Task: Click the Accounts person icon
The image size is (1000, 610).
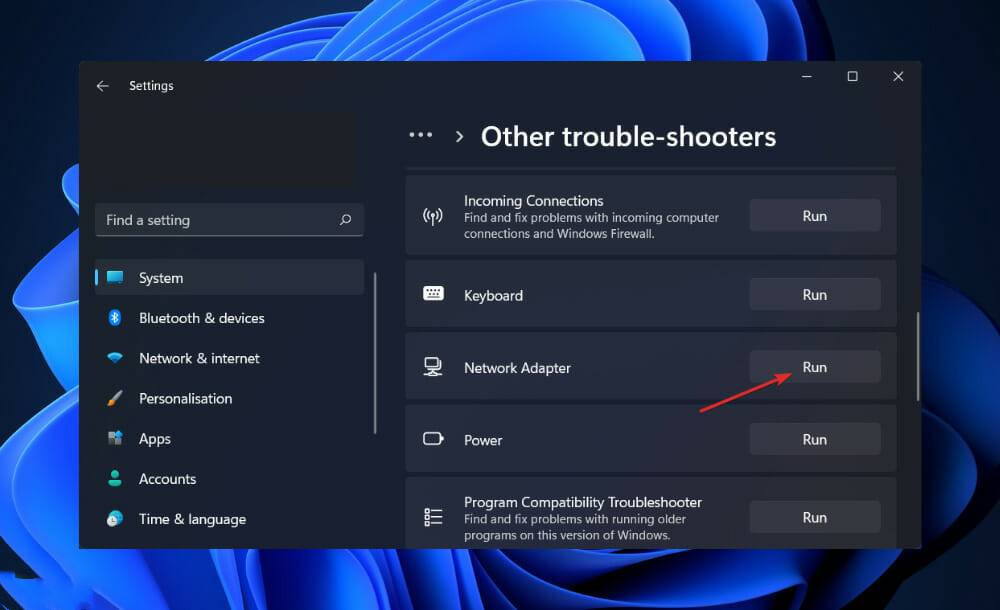Action: click(x=115, y=478)
